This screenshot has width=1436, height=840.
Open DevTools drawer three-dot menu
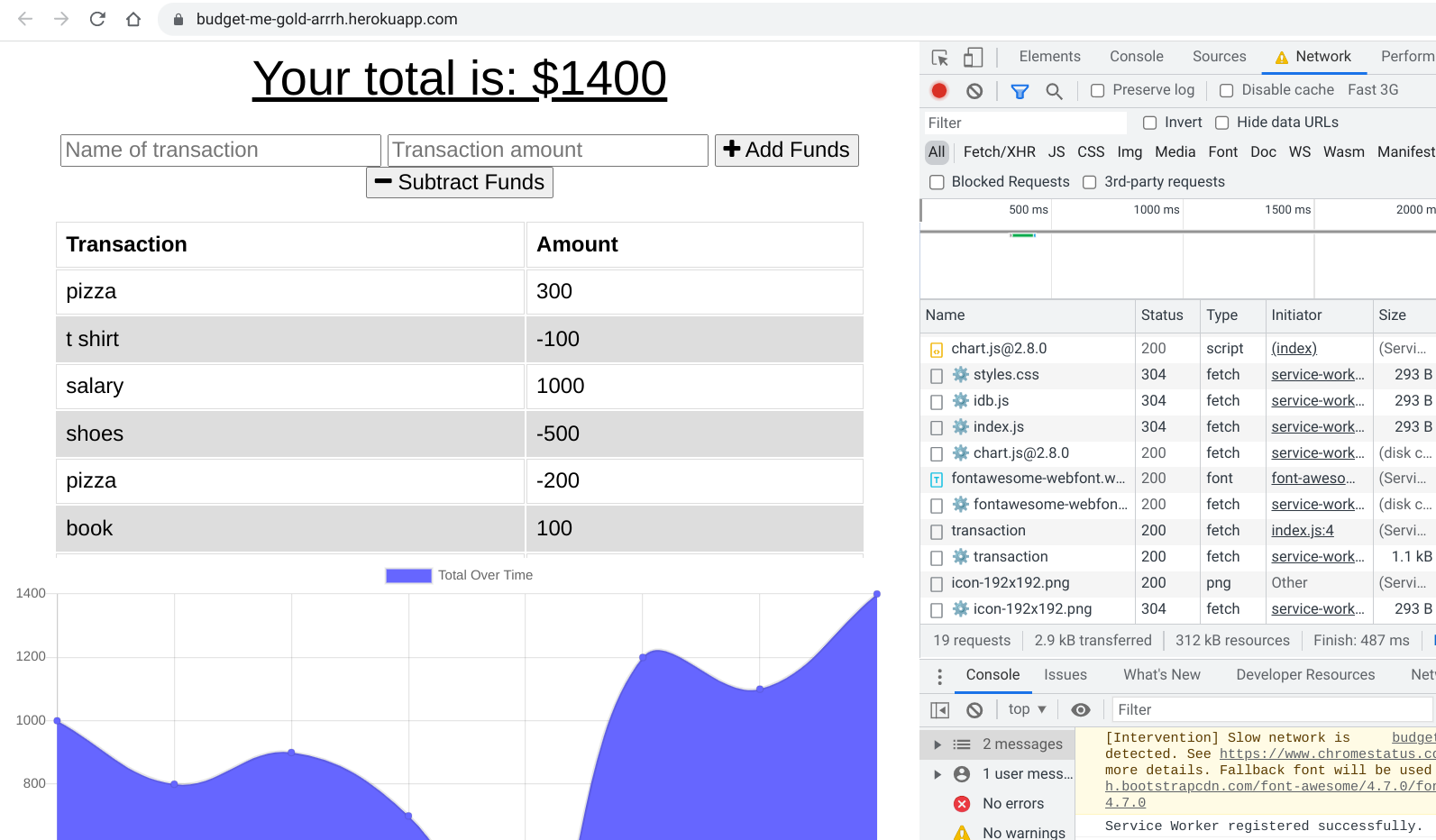(x=939, y=676)
